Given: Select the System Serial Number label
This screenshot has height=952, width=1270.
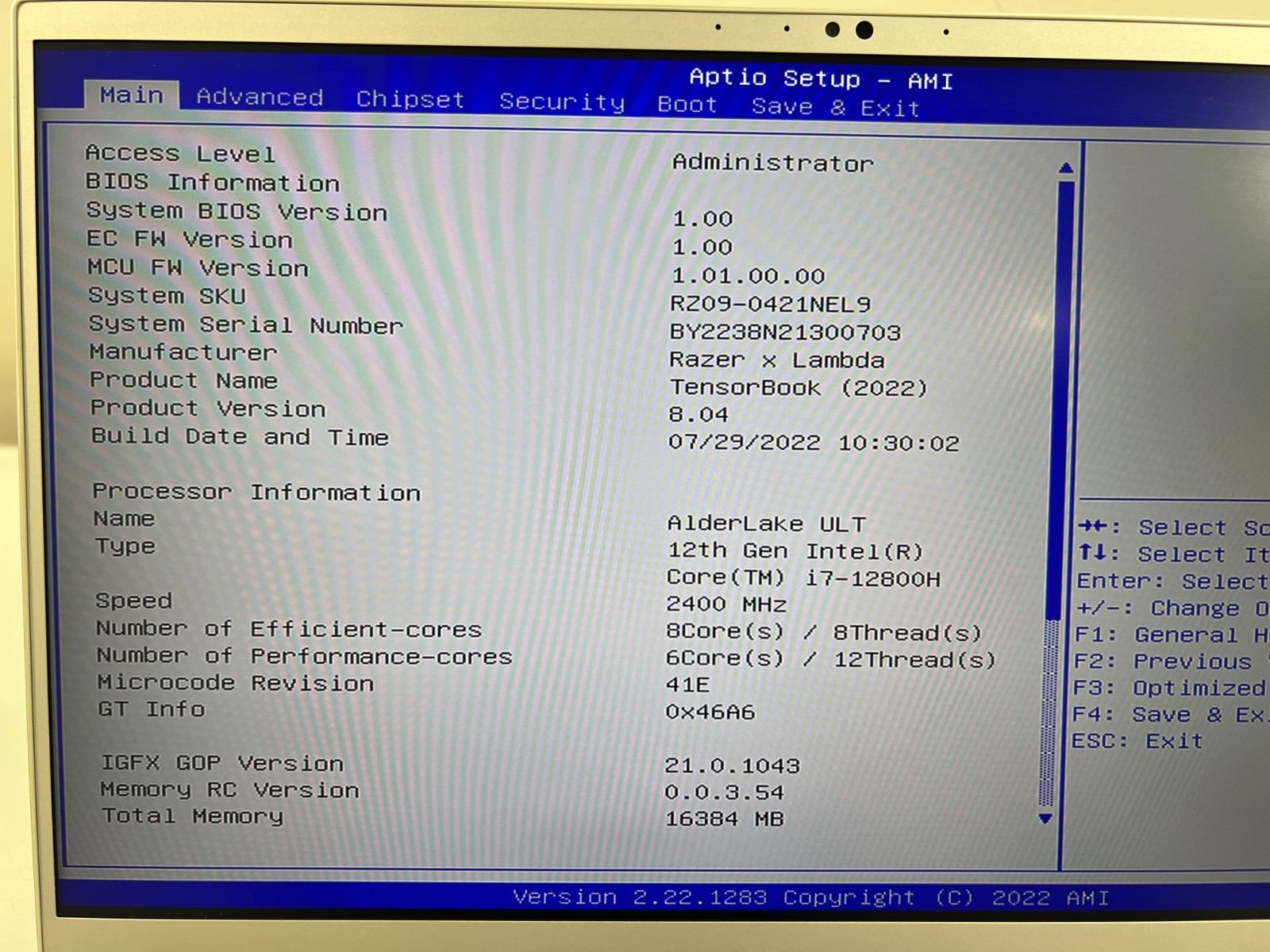Looking at the screenshot, I should 246,324.
